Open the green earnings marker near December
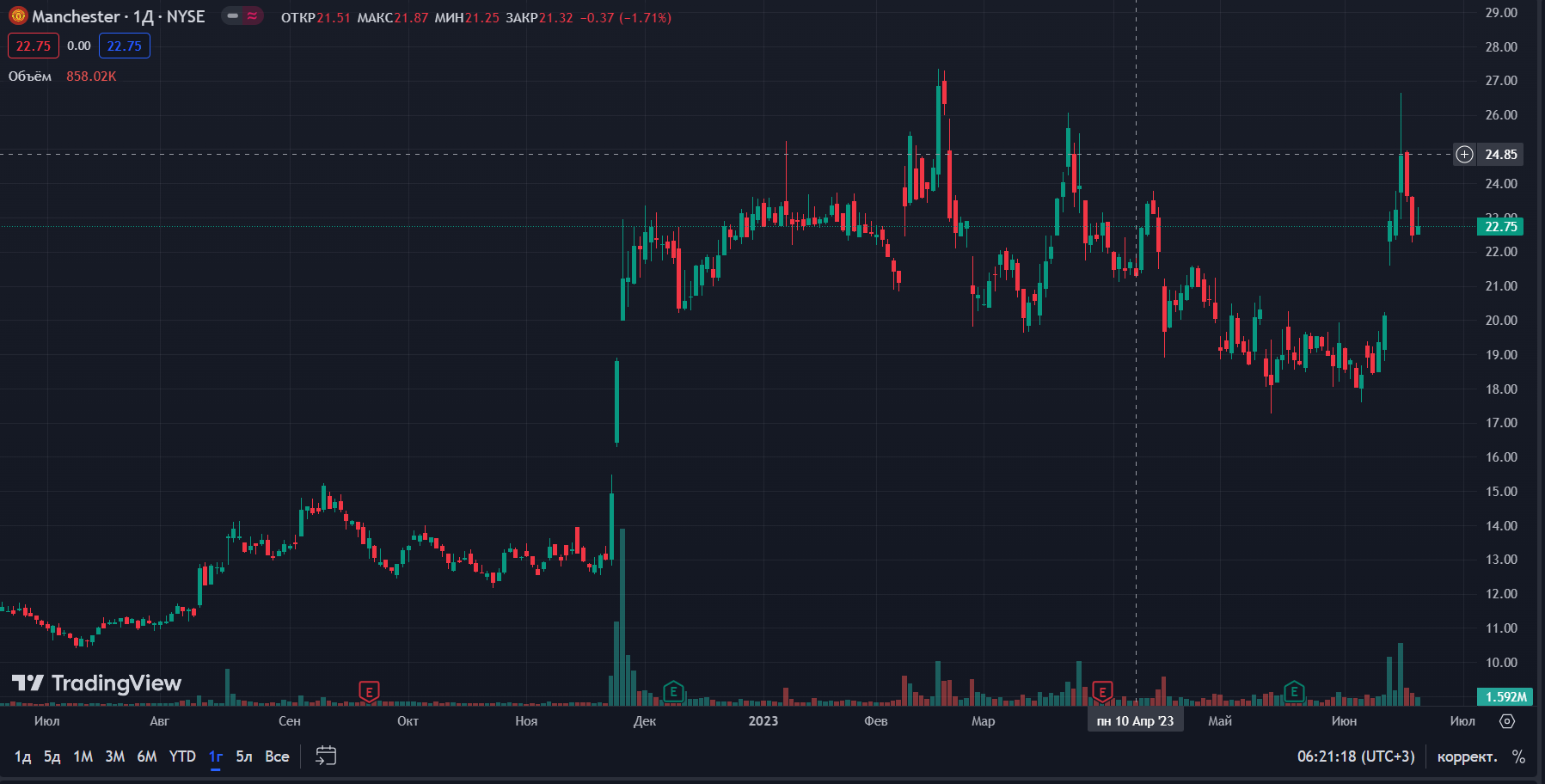 pos(673,691)
